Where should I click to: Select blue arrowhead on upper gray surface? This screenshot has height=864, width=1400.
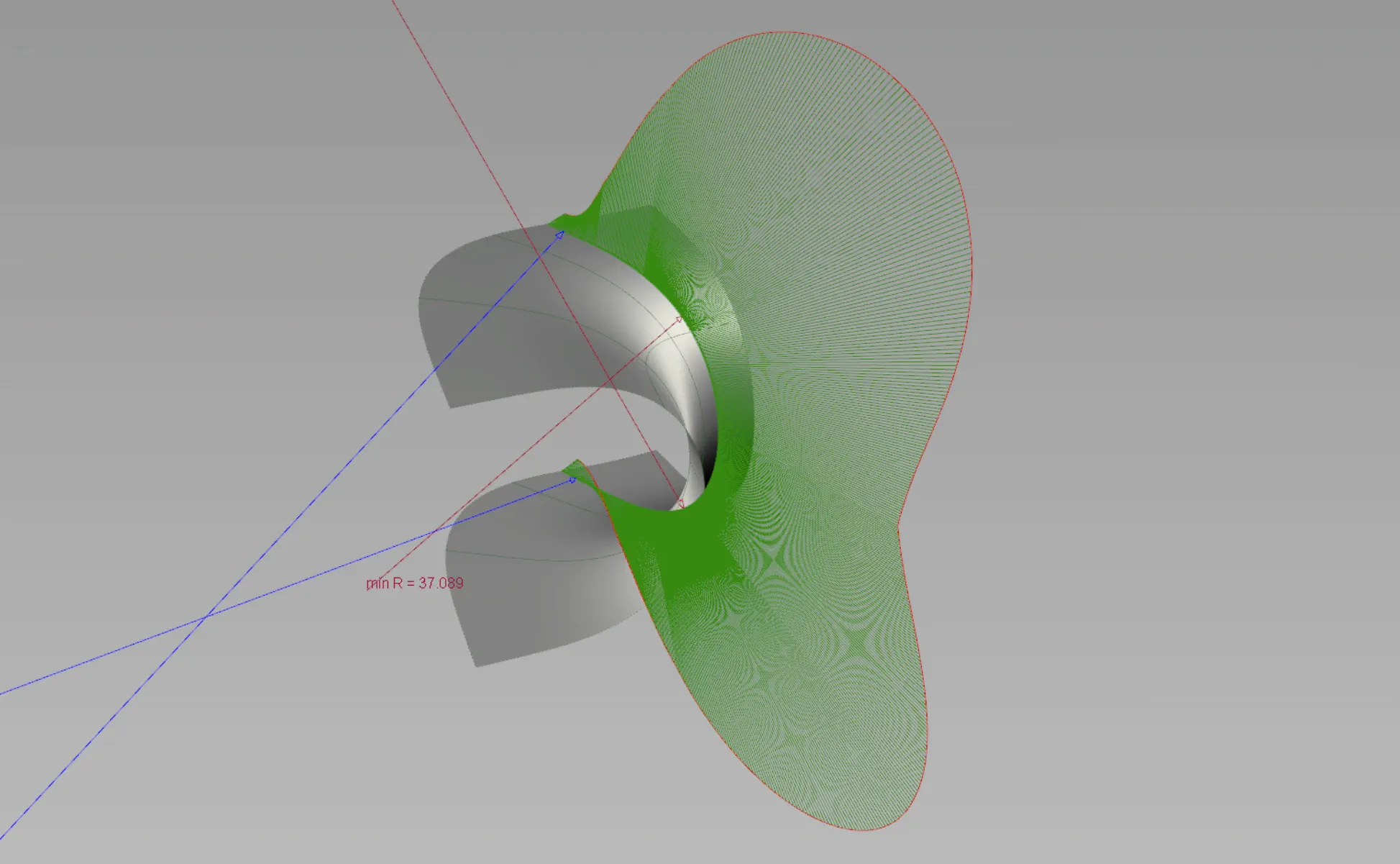559,235
